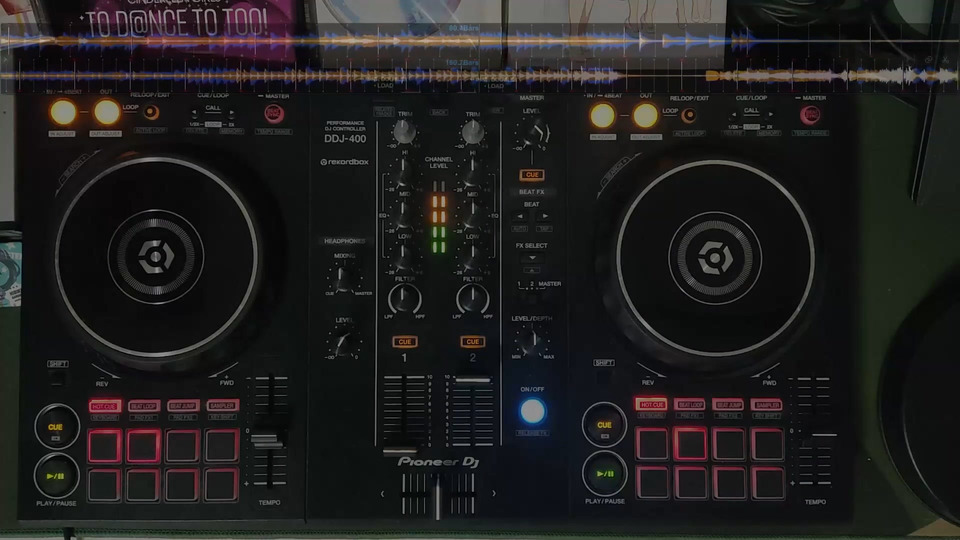Enable BEAT SYNC on the right deck

[811, 115]
